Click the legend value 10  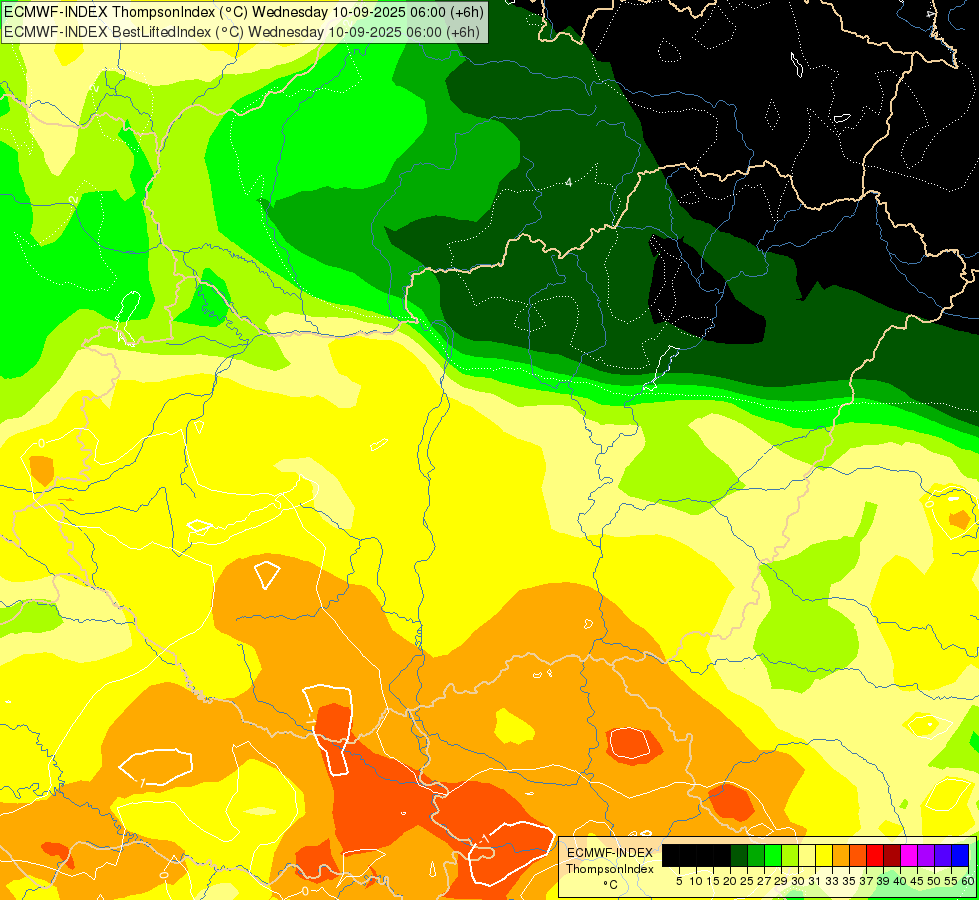696,881
